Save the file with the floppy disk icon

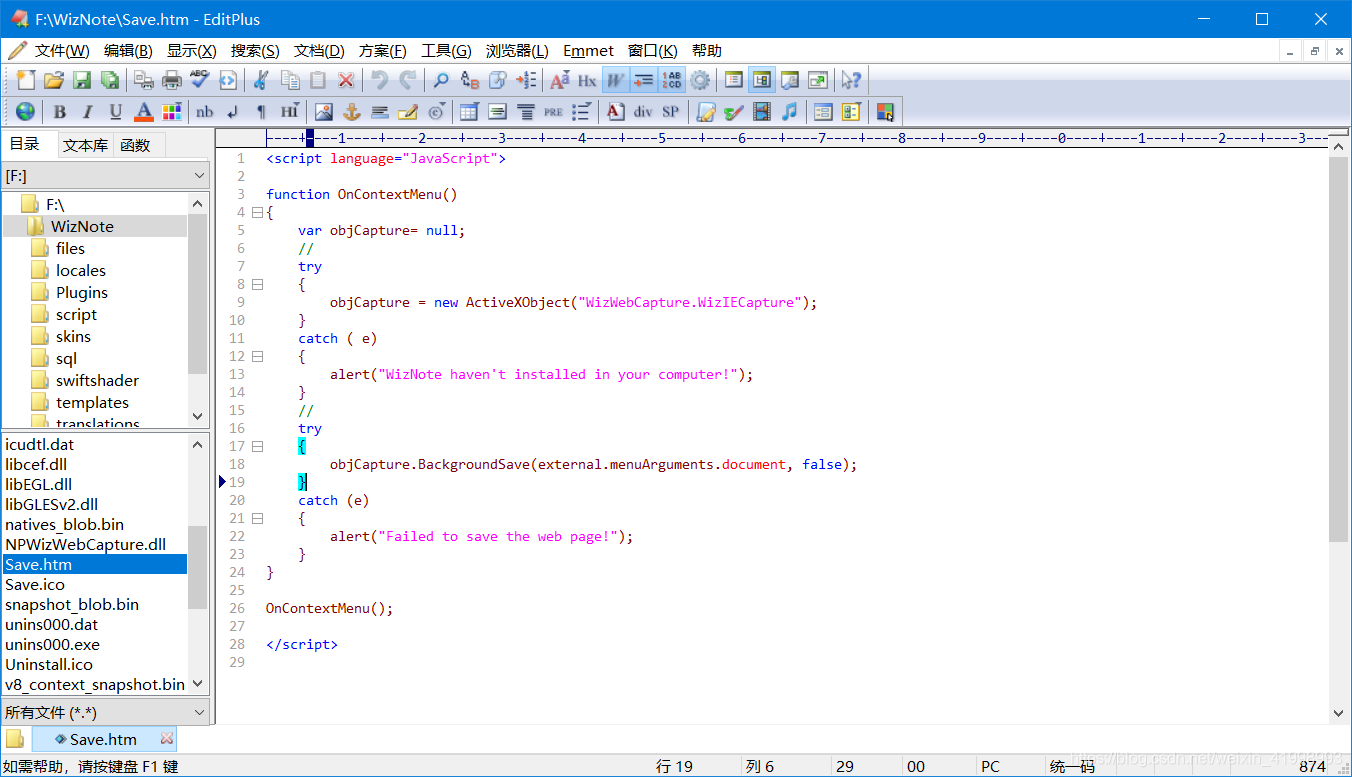click(x=82, y=81)
